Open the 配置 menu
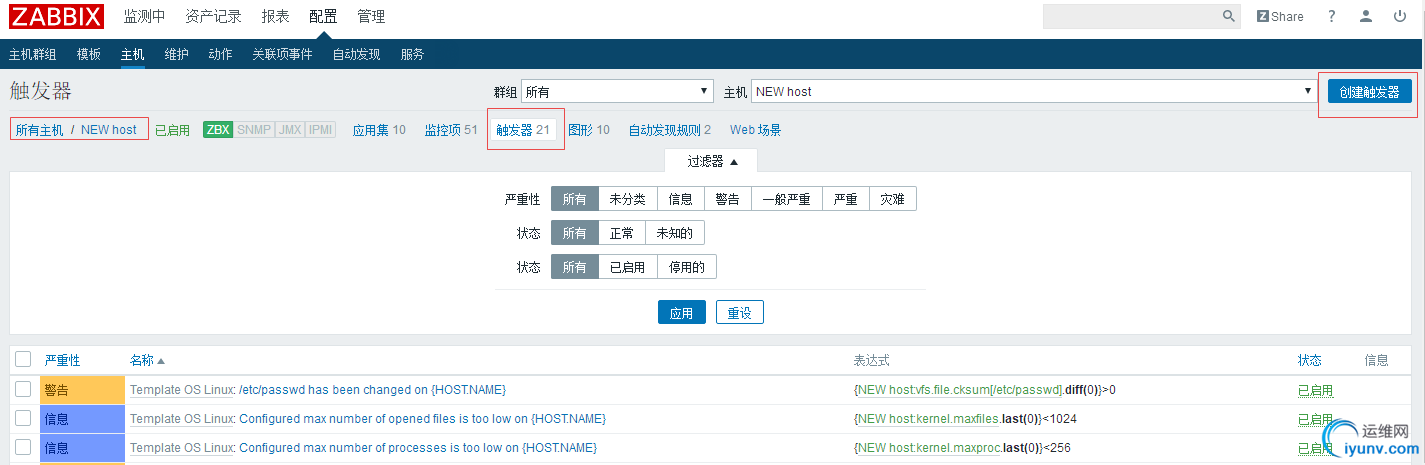1425x465 pixels. click(x=323, y=16)
